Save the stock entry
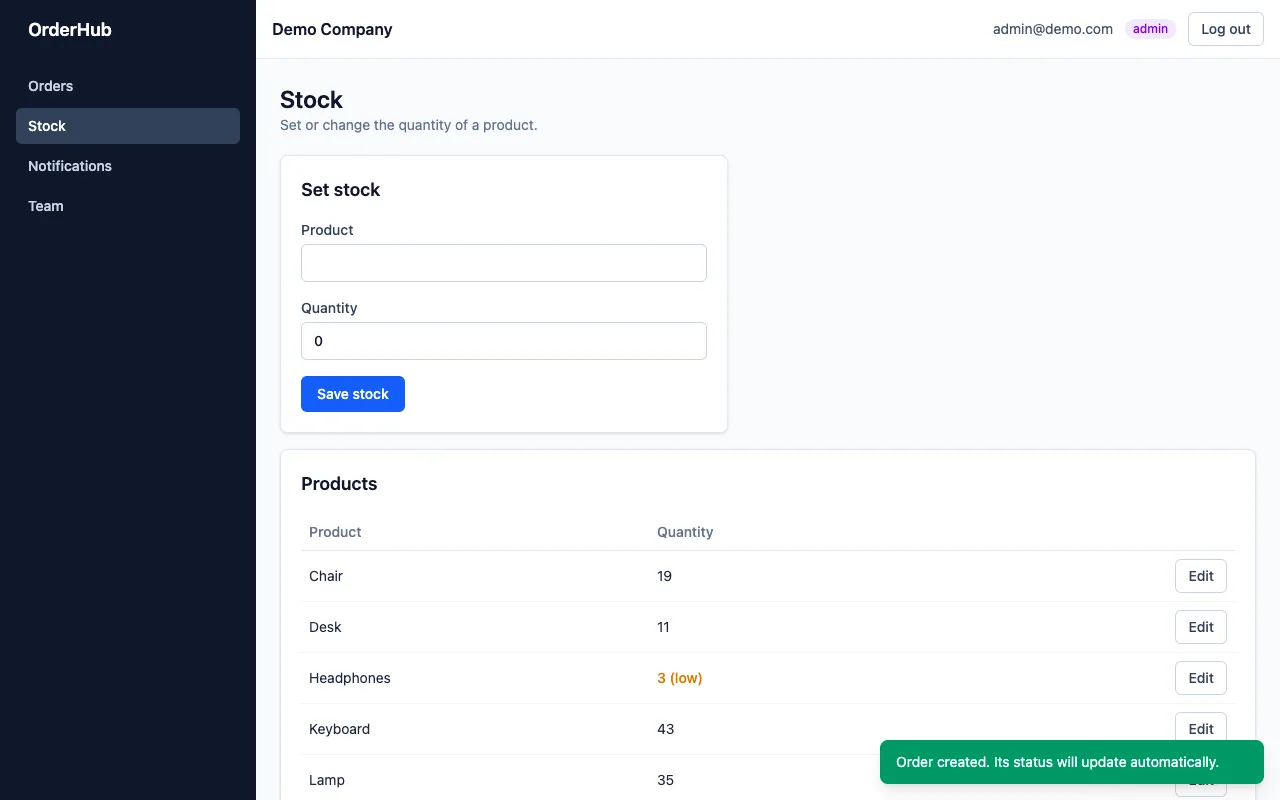Image resolution: width=1280 pixels, height=800 pixels. coord(353,394)
